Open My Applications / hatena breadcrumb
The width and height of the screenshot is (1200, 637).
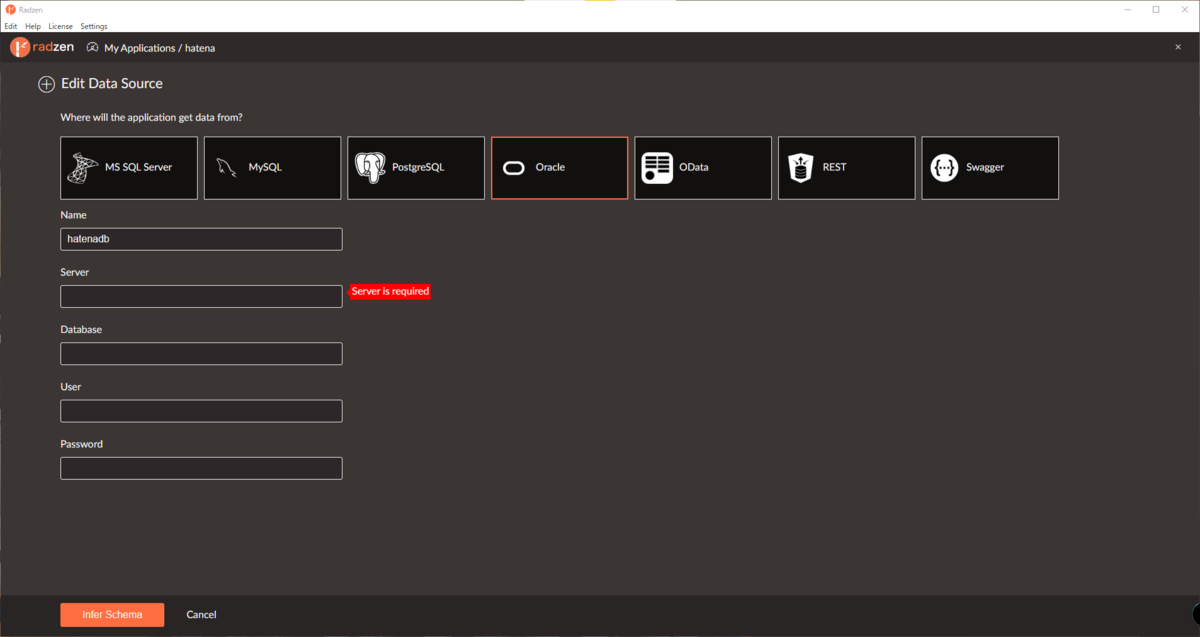160,48
